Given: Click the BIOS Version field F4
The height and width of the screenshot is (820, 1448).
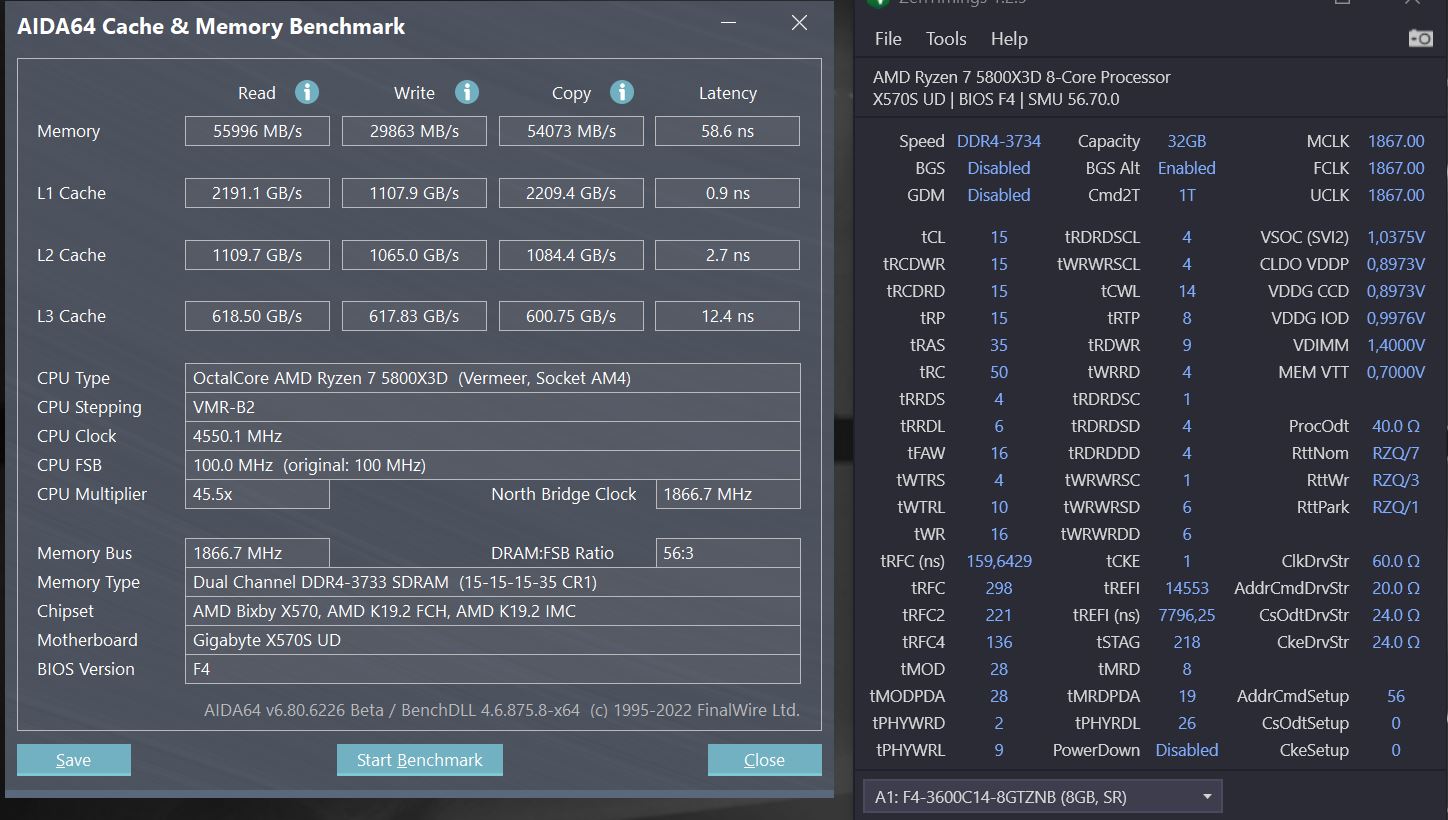Looking at the screenshot, I should pos(493,669).
